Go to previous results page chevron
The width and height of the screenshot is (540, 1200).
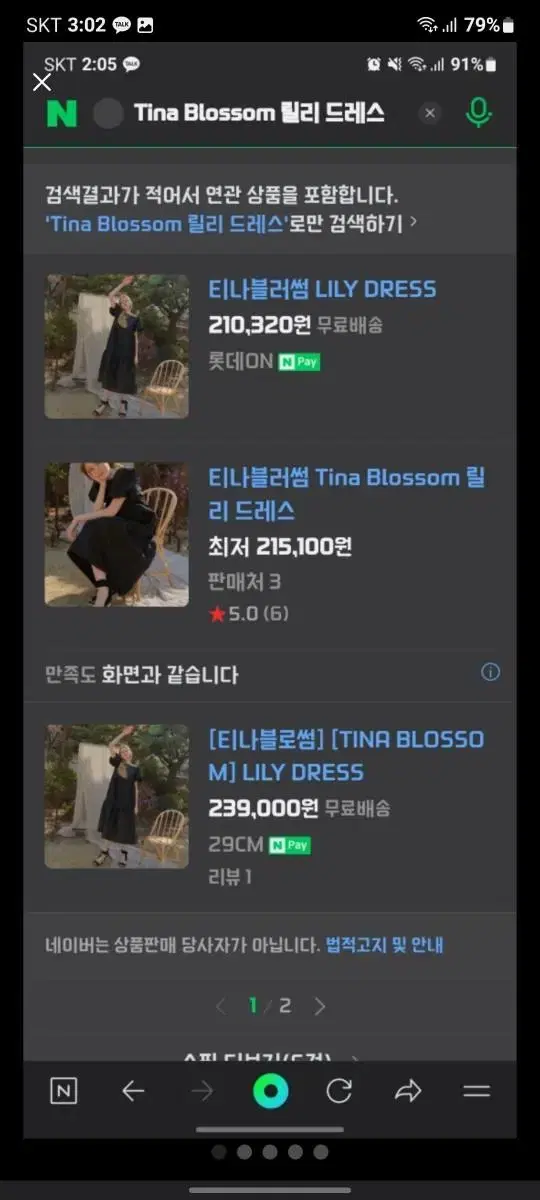pyautogui.click(x=221, y=1006)
